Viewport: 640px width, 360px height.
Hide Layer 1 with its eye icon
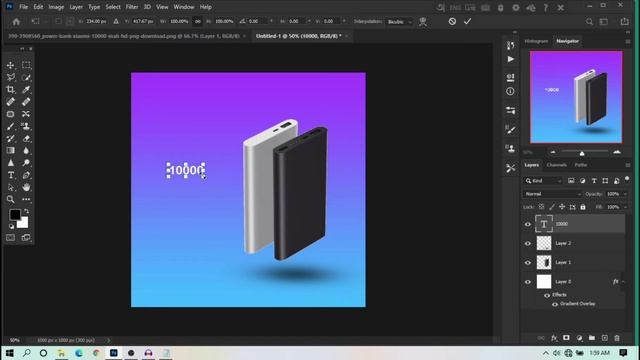528,262
